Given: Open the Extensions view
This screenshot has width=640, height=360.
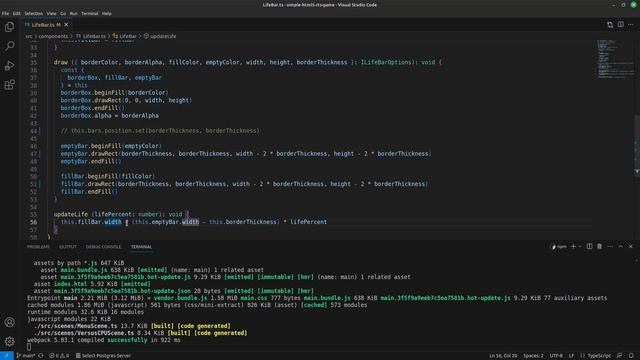Looking at the screenshot, I should click(x=9, y=84).
